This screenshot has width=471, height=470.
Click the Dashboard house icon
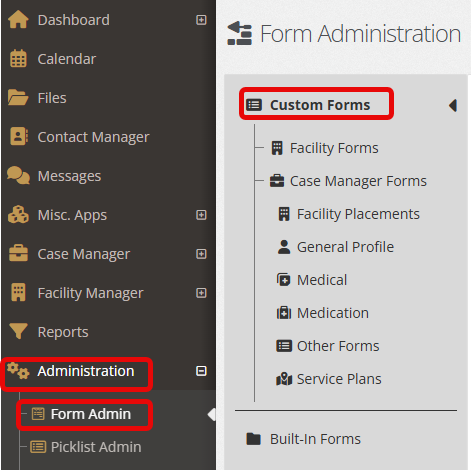pos(18,20)
